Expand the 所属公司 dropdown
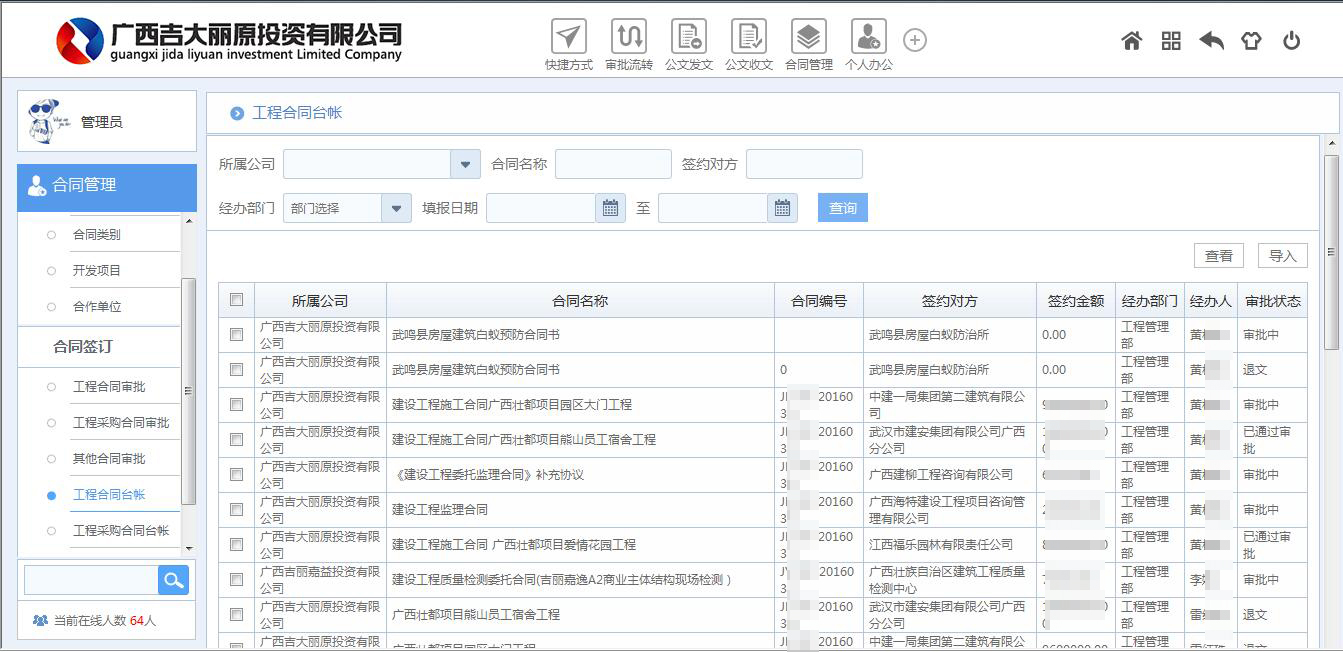This screenshot has height=652, width=1343. [465, 164]
